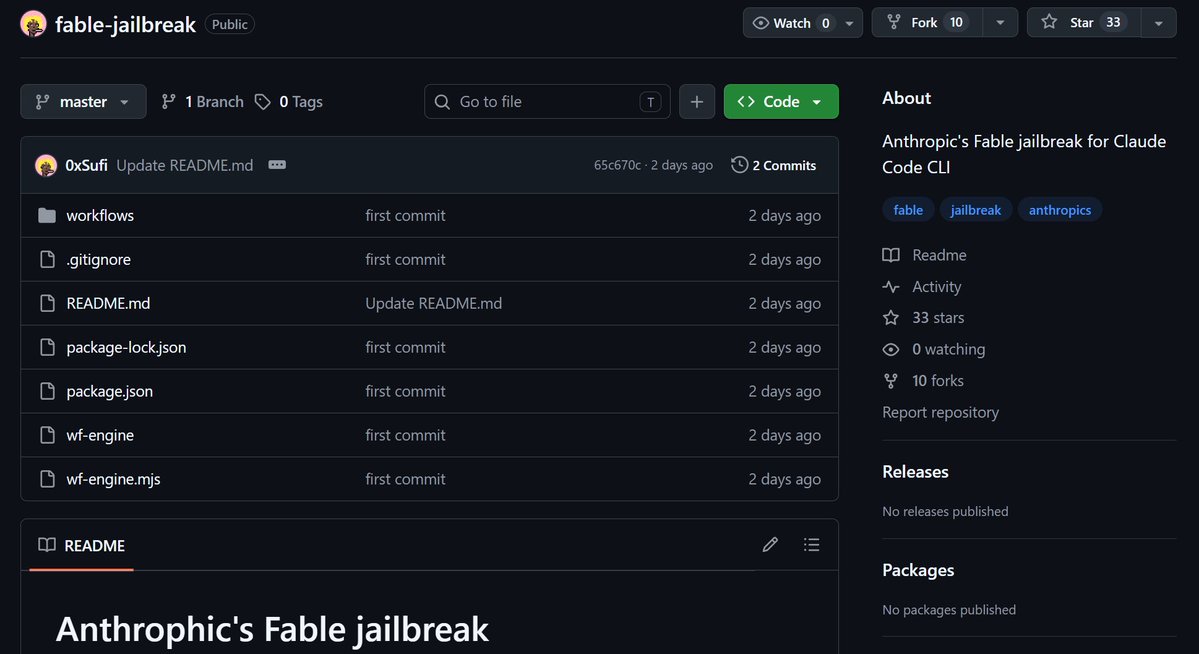
Task: Open the repository owner avatar beside fable-jailbreak
Action: [x=33, y=24]
